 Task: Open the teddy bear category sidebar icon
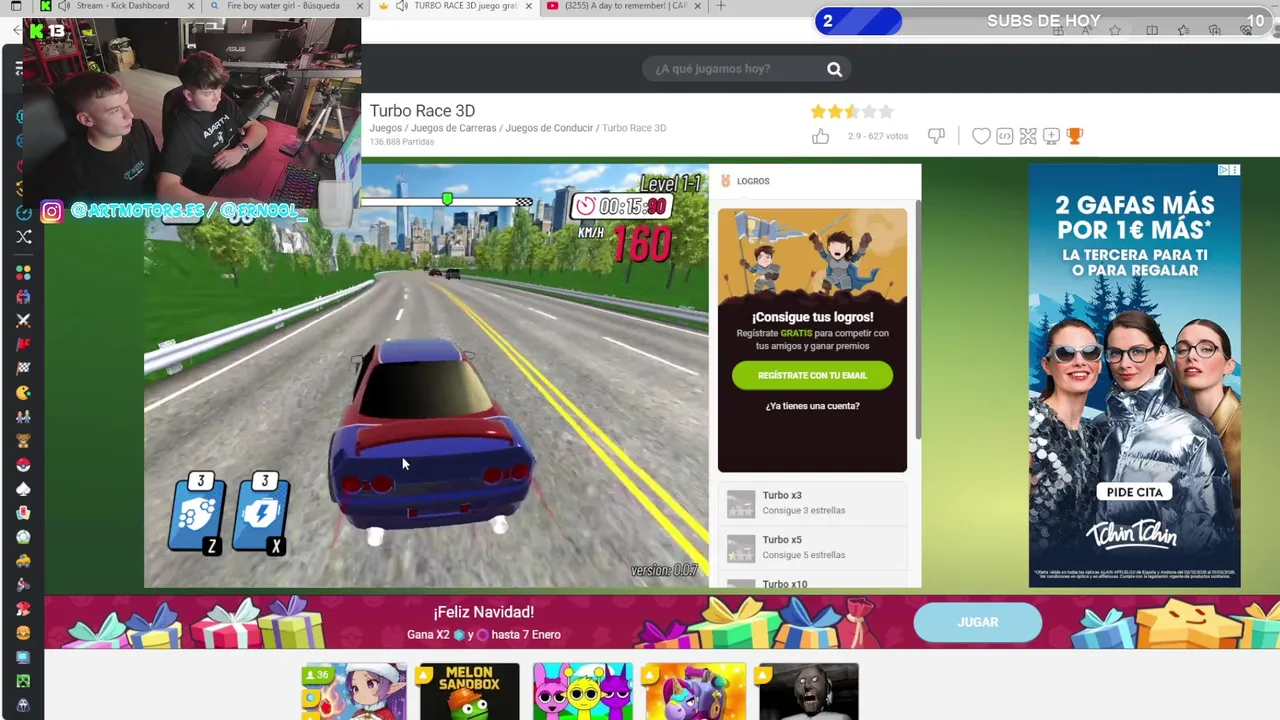[23, 441]
